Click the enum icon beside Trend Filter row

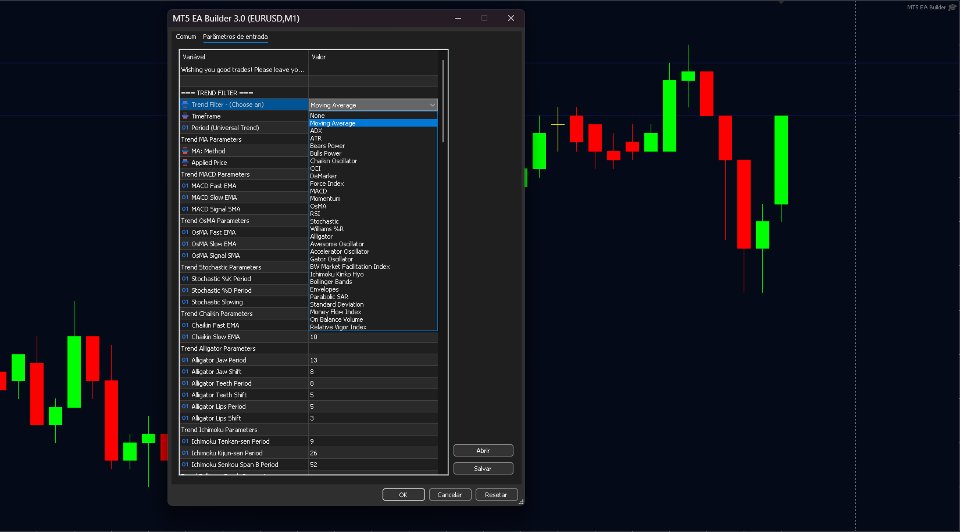(185, 105)
